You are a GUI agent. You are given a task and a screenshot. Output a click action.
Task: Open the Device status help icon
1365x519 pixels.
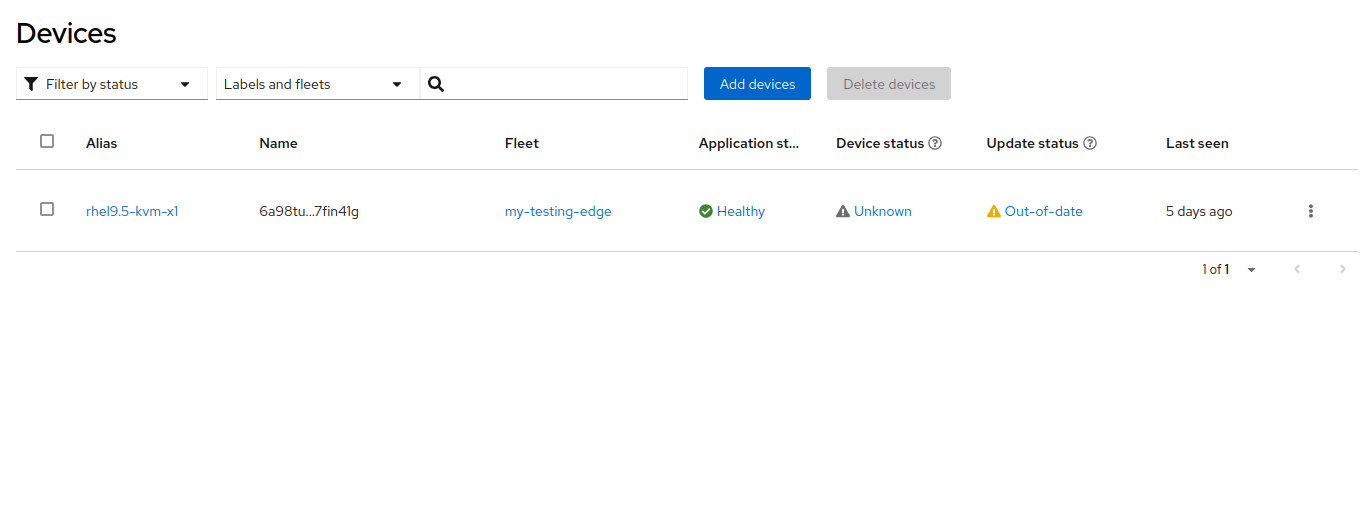935,143
